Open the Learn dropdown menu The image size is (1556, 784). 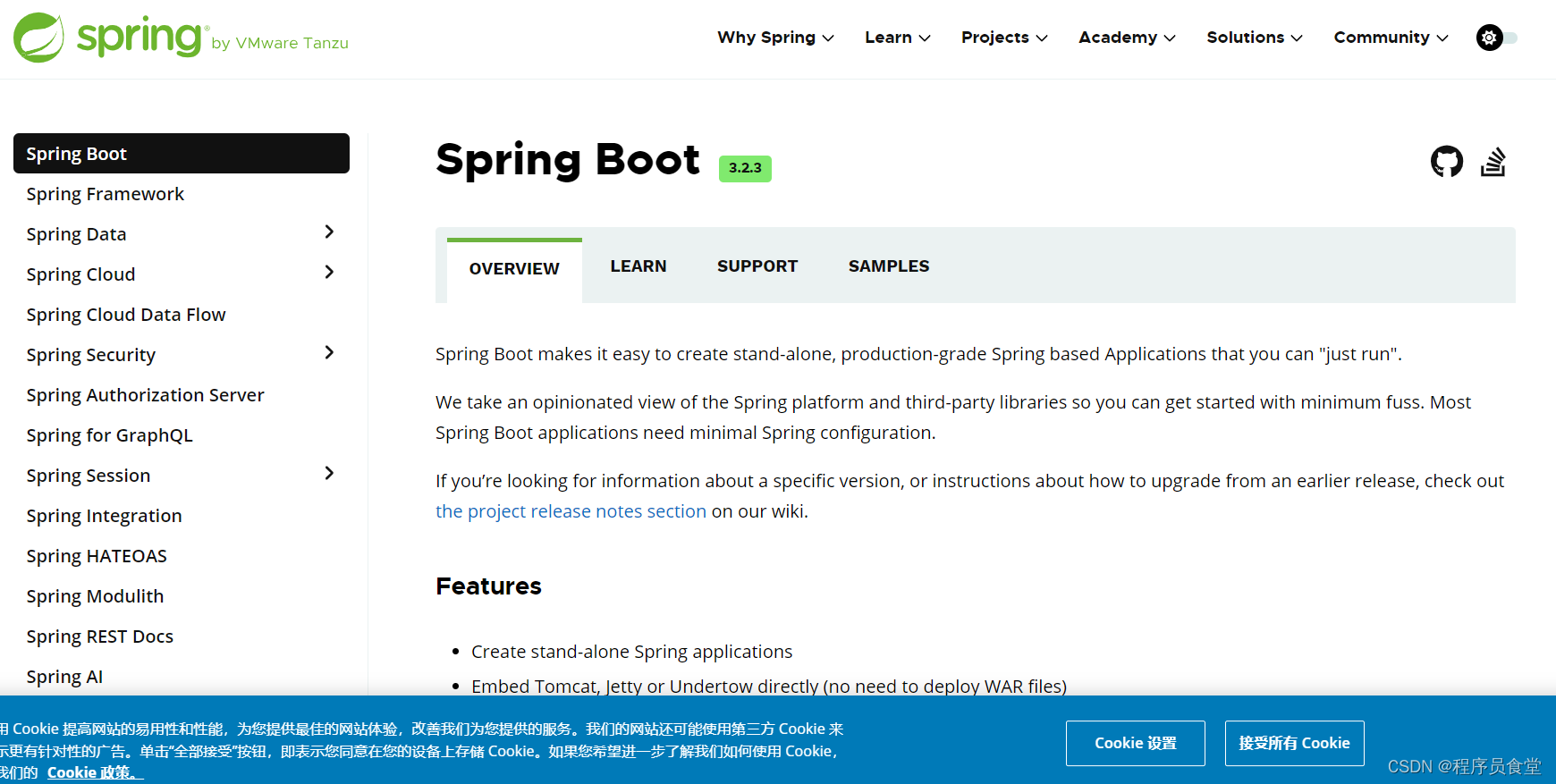[898, 38]
